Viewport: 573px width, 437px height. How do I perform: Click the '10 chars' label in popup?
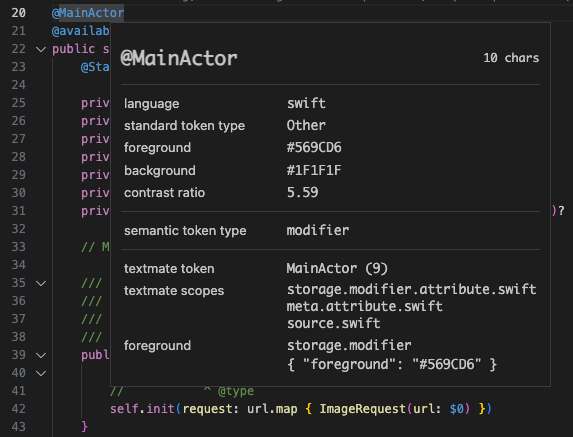[511, 58]
